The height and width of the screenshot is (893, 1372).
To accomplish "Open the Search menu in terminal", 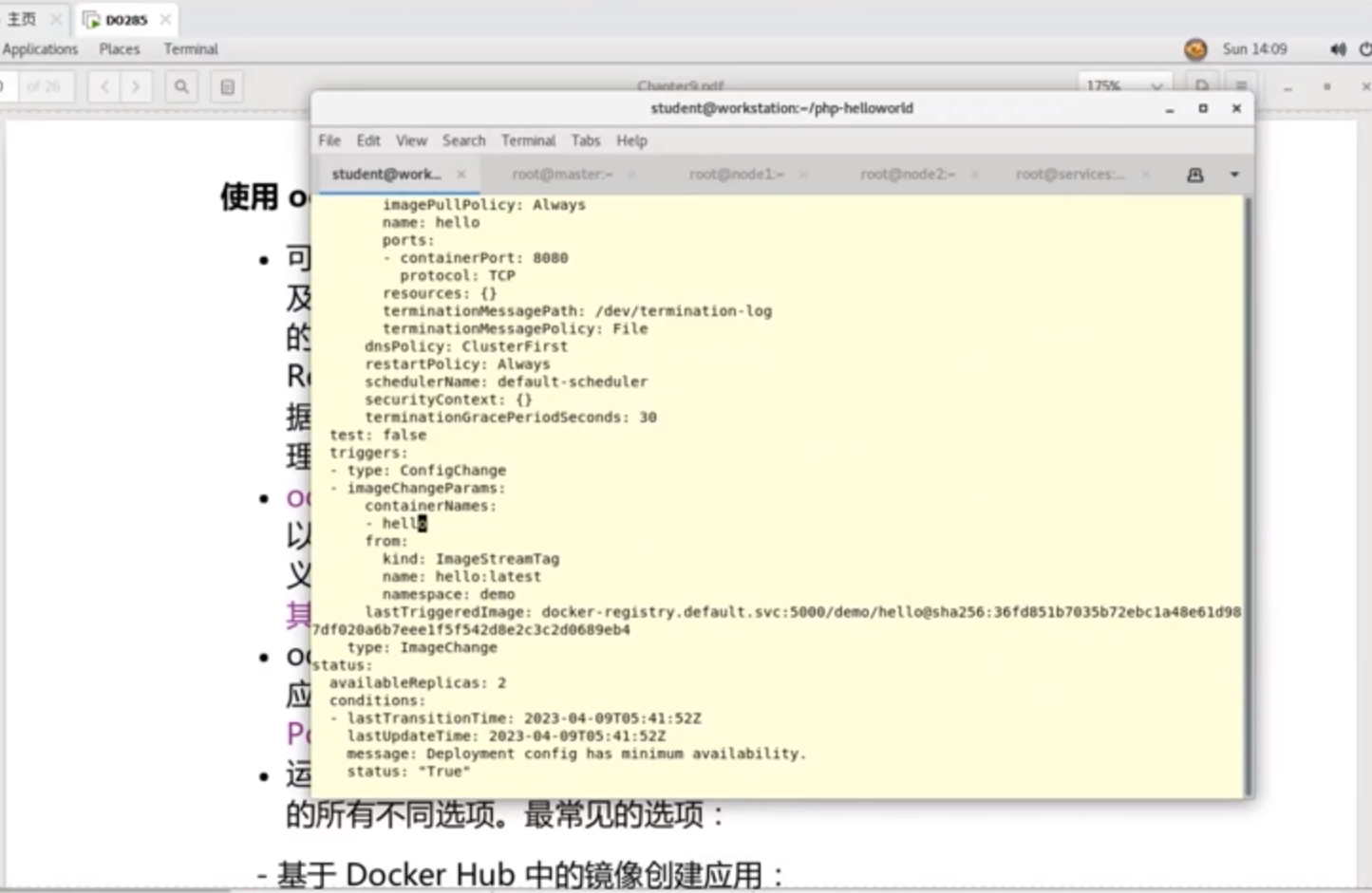I will coord(463,140).
